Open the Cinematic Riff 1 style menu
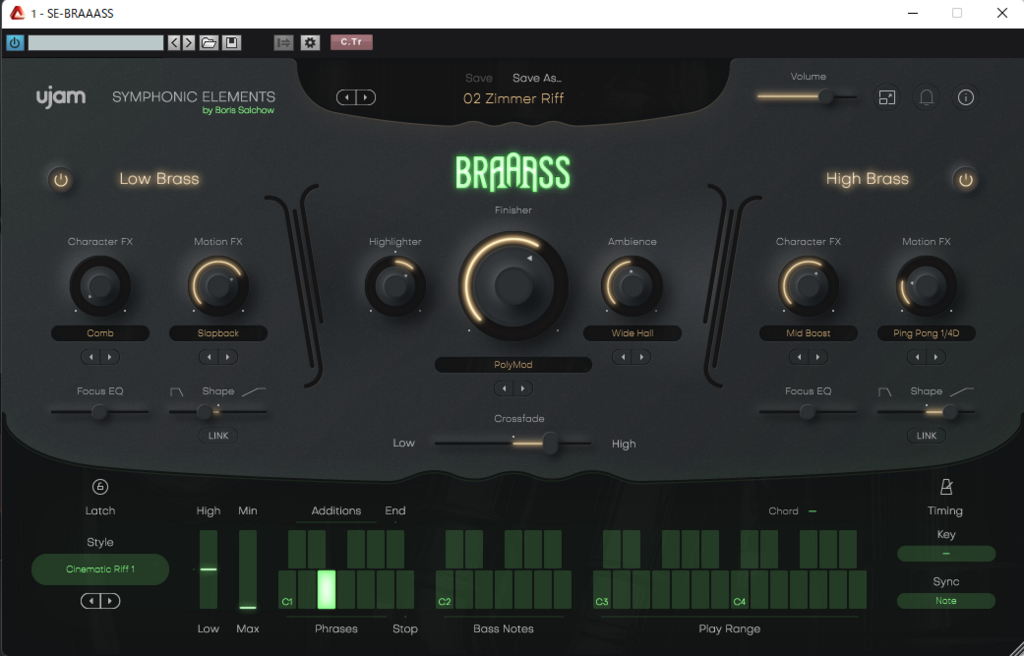1024x656 pixels. tap(100, 569)
